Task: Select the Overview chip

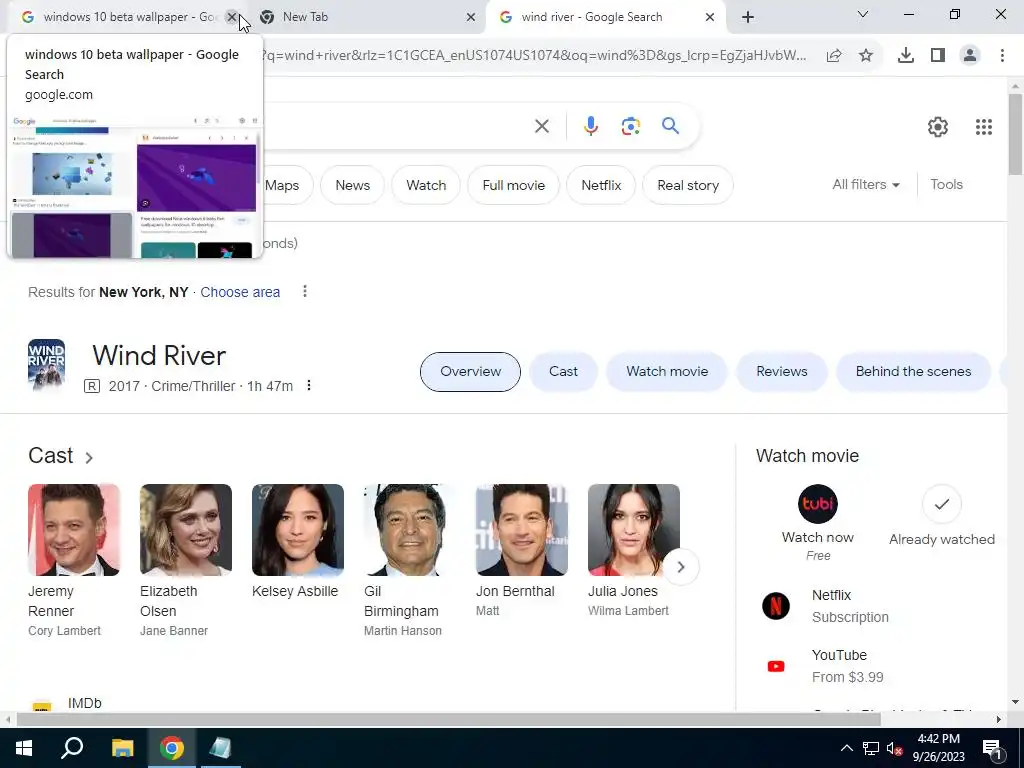Action: [470, 372]
